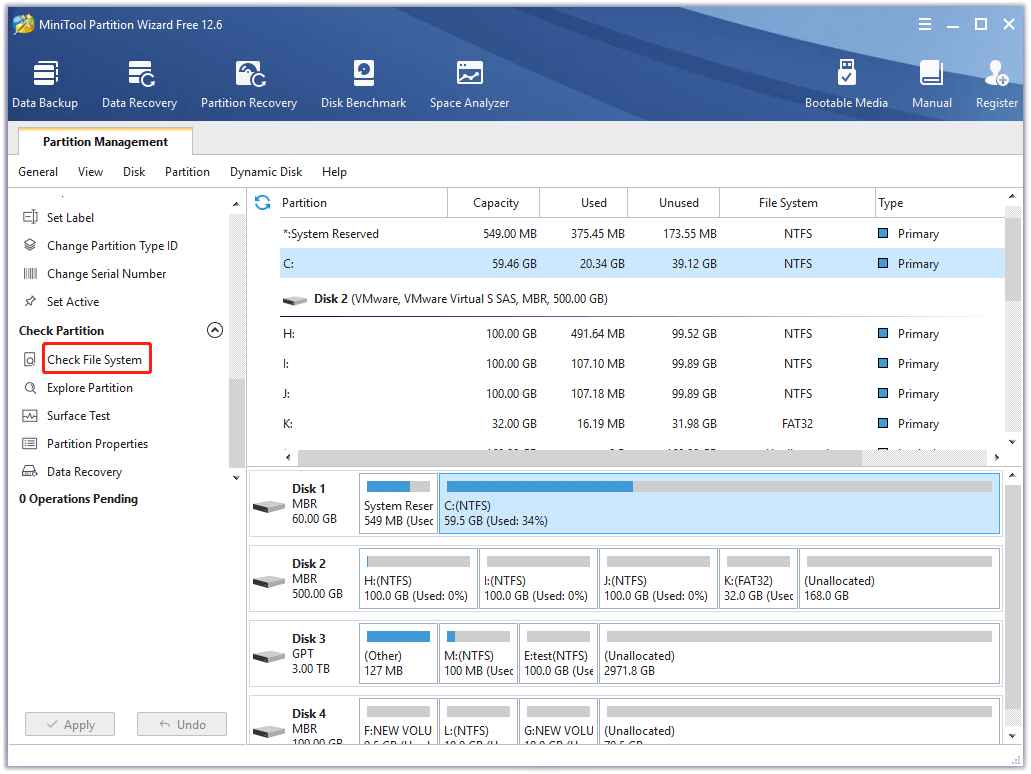Click Explore Partition option

(89, 388)
